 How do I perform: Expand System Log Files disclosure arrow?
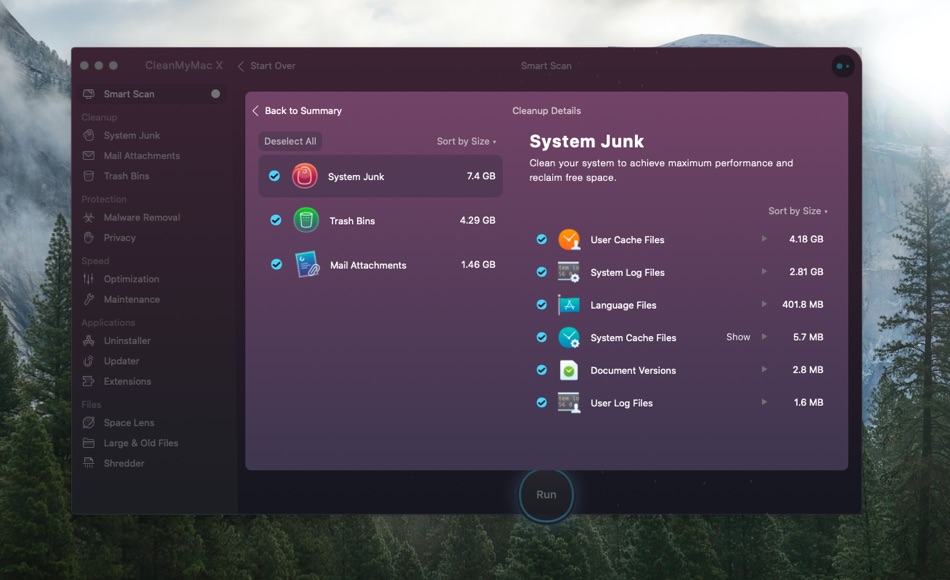[x=764, y=272]
